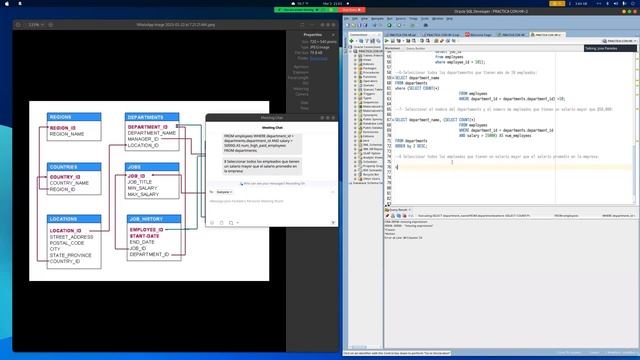Viewport: 640px width, 360px height.
Task: Click the Apple menu icon
Action: coord(7,3)
